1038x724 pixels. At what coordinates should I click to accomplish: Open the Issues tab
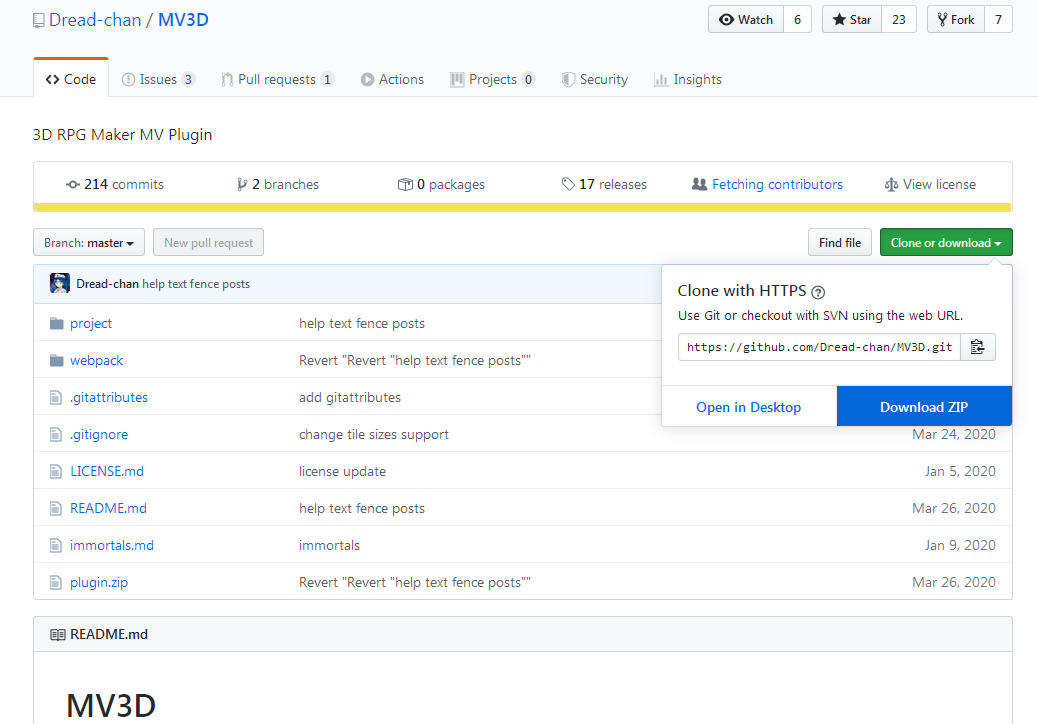coord(158,79)
